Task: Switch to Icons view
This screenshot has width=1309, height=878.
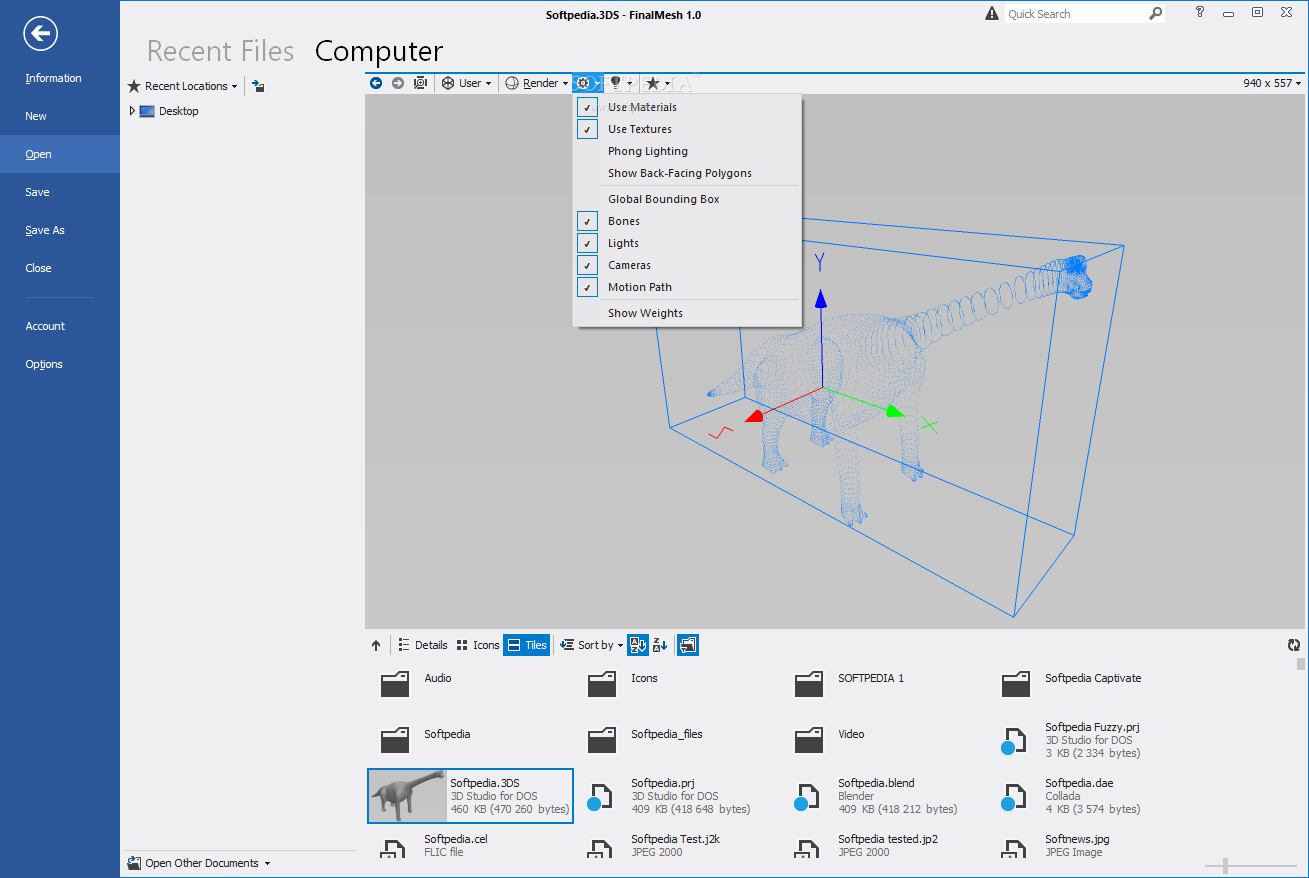Action: coord(477,645)
